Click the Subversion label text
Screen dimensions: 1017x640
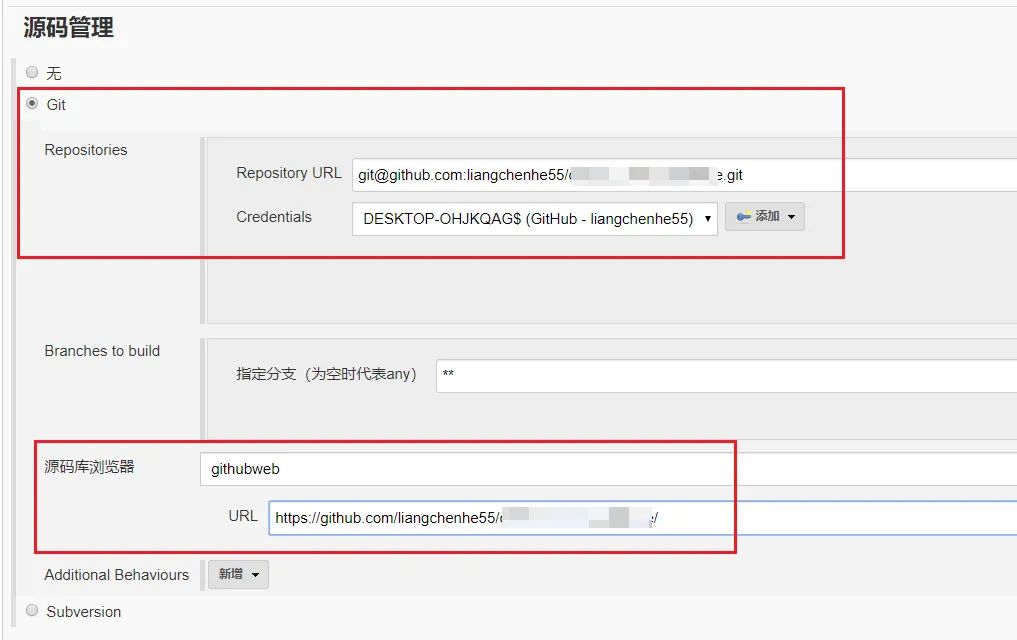84,611
